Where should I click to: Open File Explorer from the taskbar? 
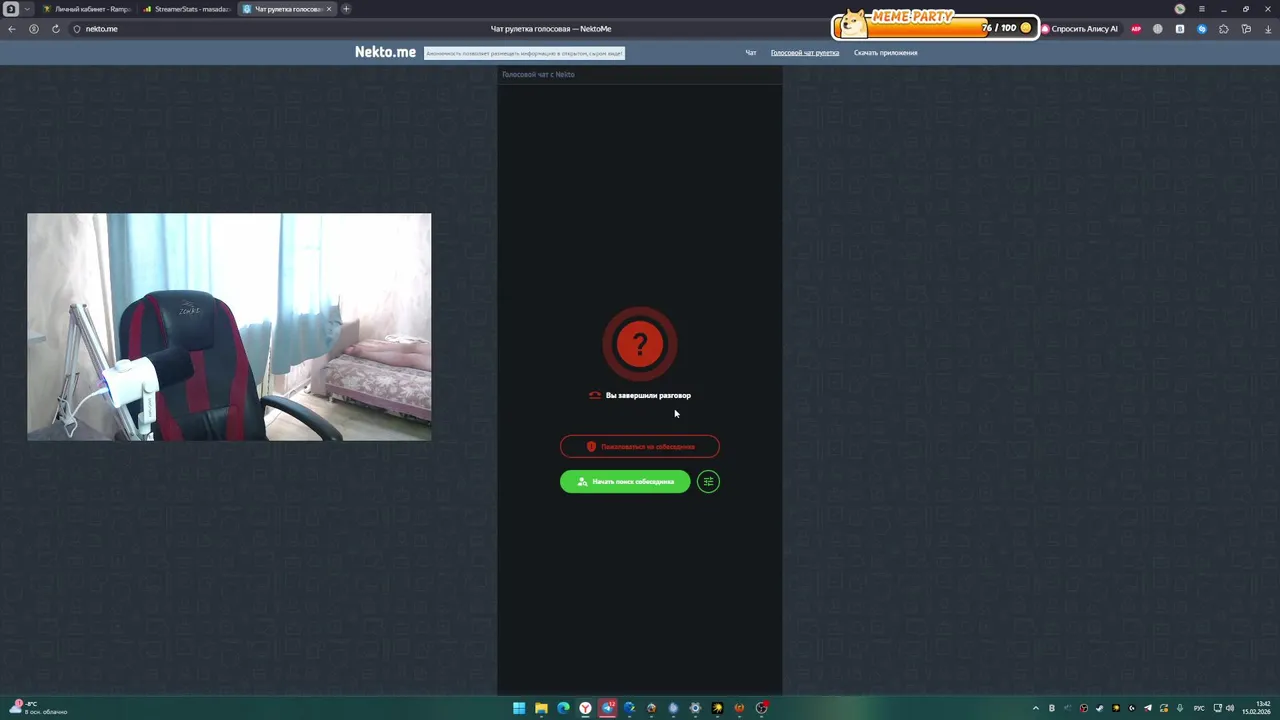(541, 708)
